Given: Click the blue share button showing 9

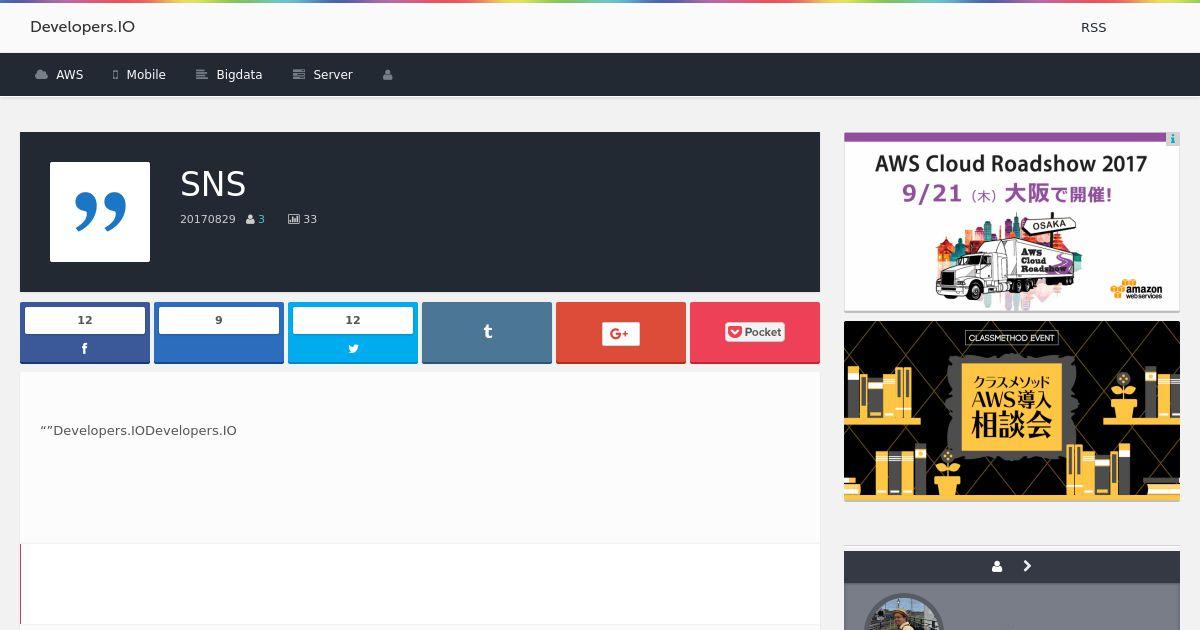Looking at the screenshot, I should (219, 333).
